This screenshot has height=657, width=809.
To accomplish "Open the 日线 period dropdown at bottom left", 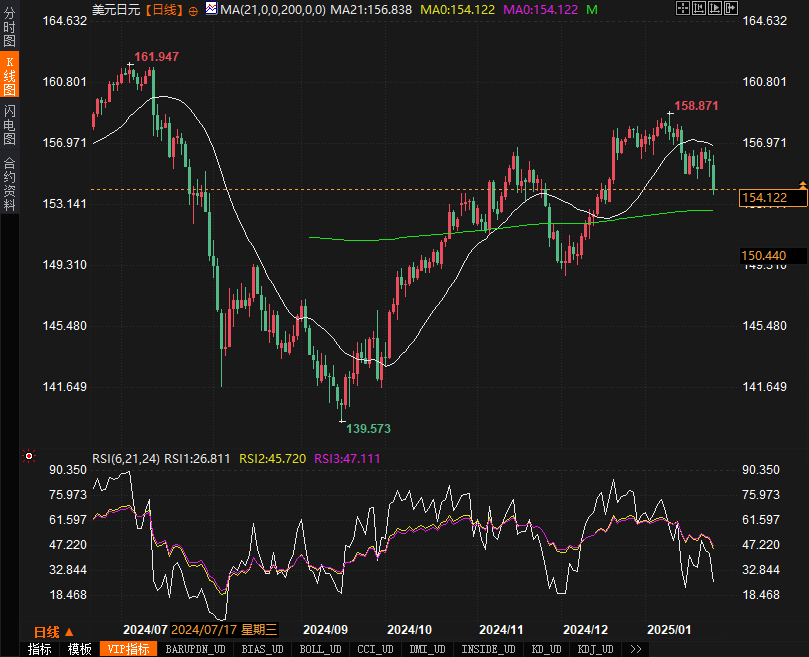I will [53, 631].
